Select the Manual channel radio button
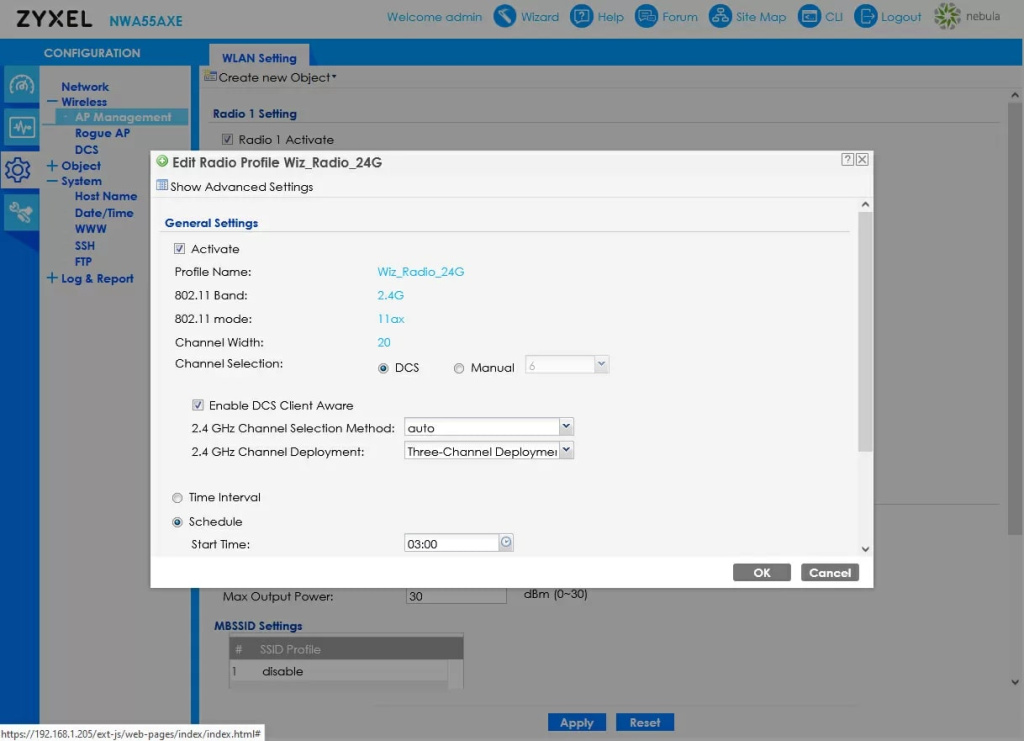Screen dimensions: 1024x741 coord(459,368)
